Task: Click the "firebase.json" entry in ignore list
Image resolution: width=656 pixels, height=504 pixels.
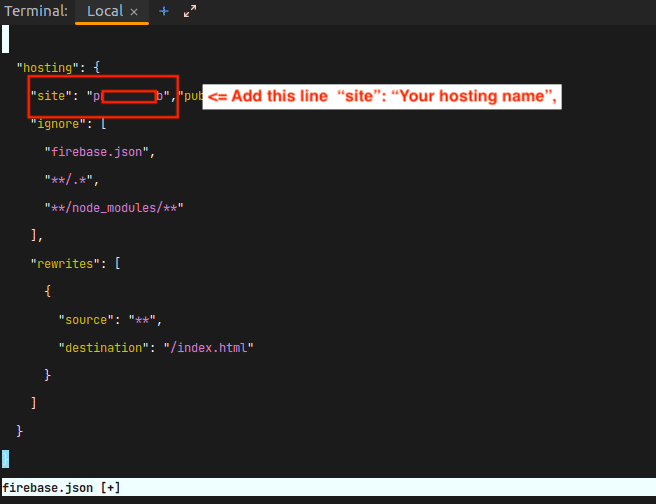Action: pyautogui.click(x=99, y=152)
